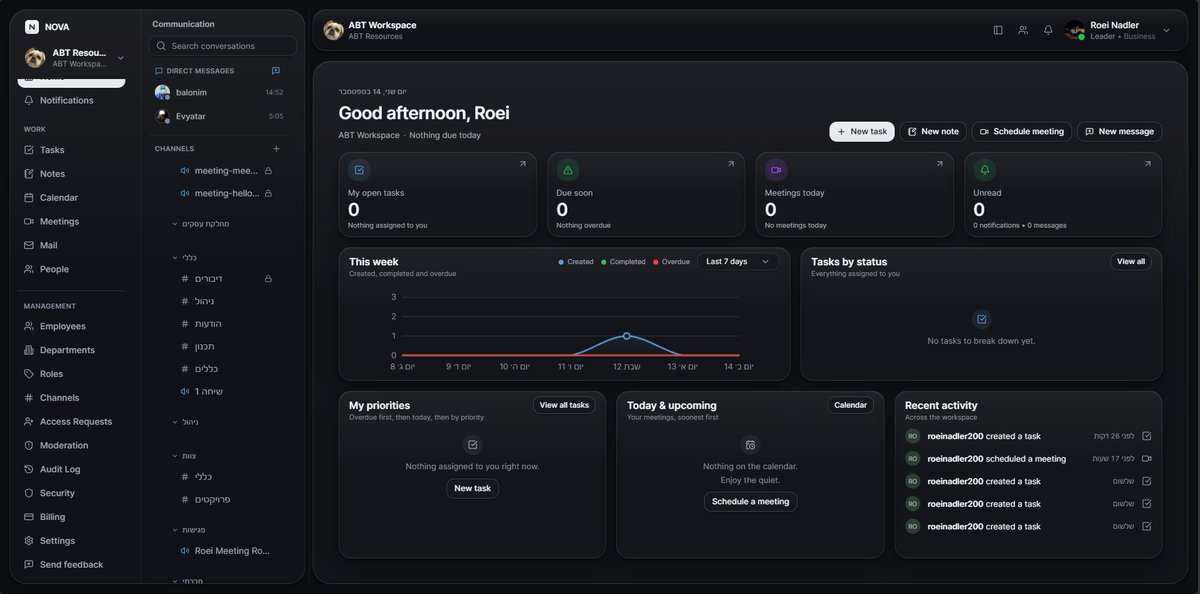The width and height of the screenshot is (1200, 594).
Task: Open the Last 7 days dropdown
Action: click(738, 262)
